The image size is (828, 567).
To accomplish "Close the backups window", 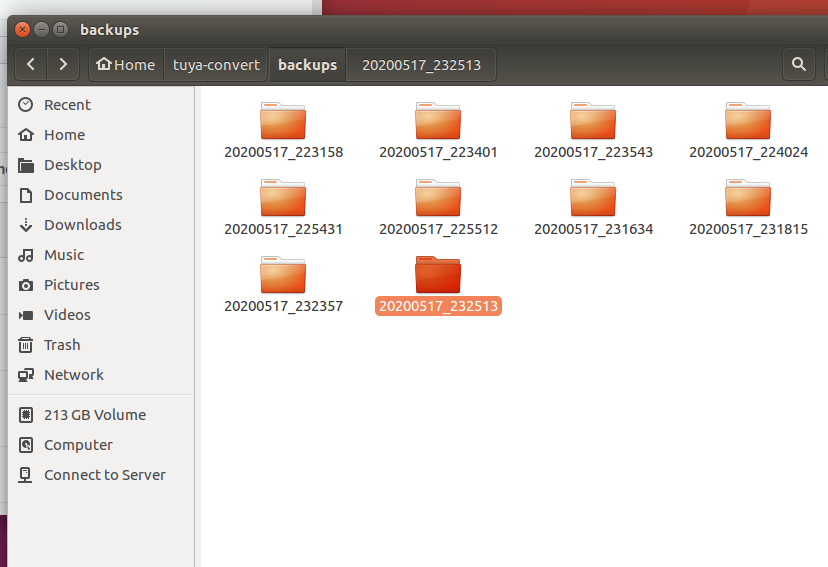I will click(x=22, y=30).
